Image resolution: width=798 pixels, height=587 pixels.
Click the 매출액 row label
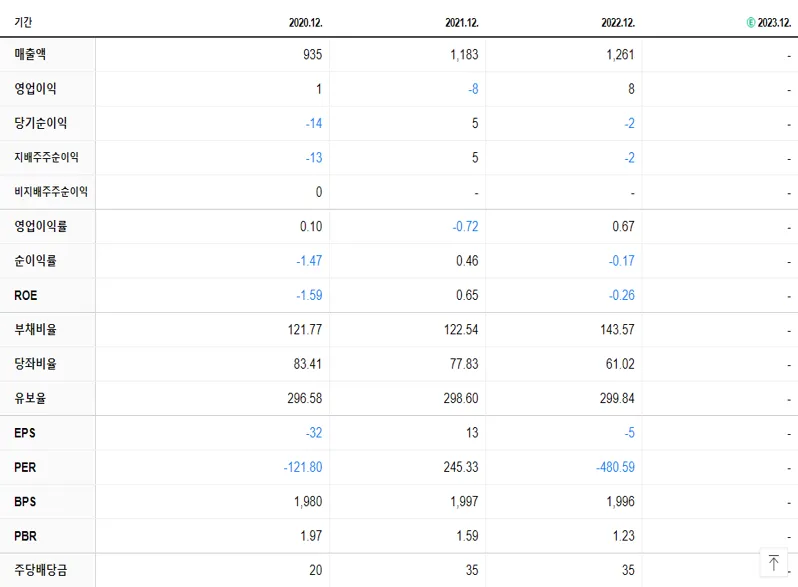(30, 54)
